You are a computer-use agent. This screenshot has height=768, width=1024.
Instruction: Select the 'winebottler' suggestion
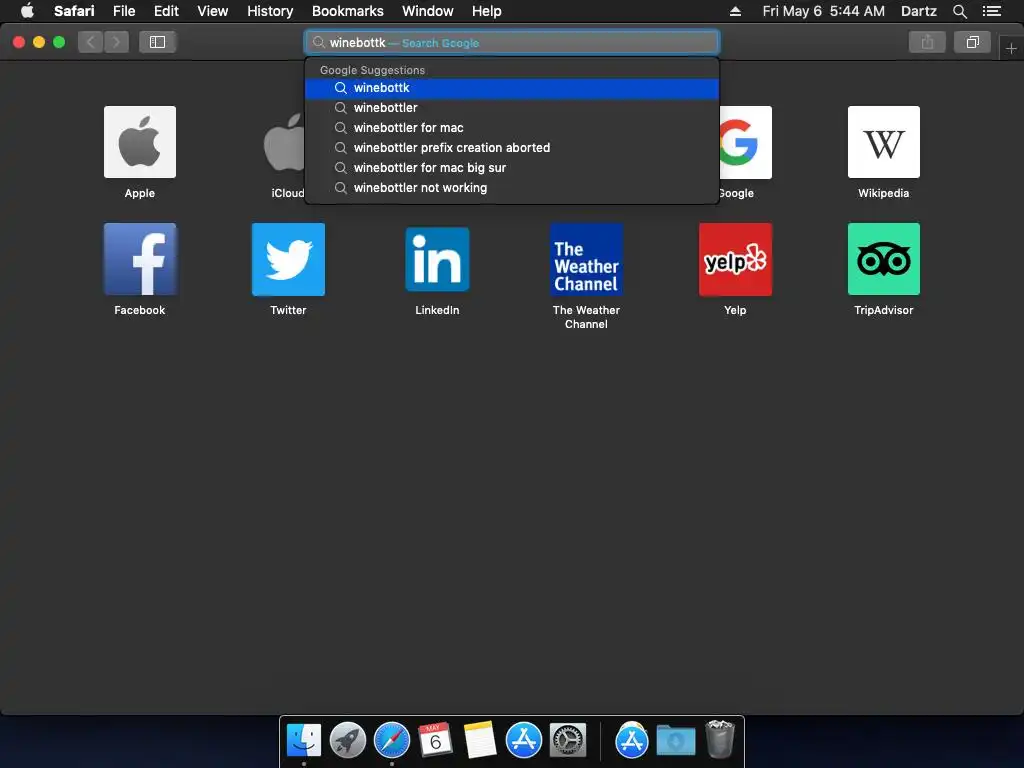point(512,108)
